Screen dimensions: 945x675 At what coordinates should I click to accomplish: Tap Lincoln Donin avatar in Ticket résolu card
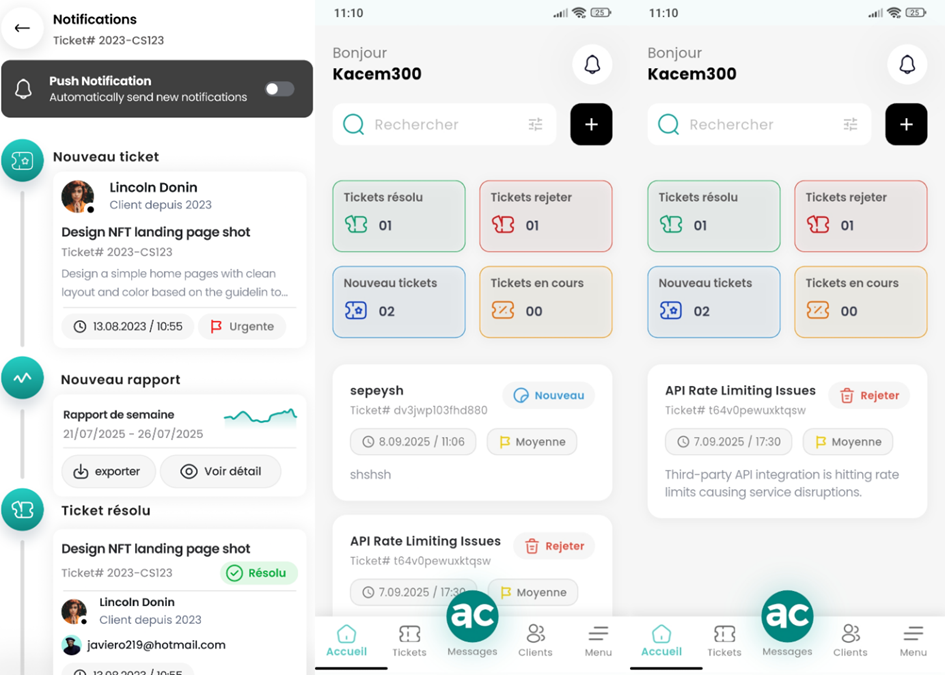(74, 611)
